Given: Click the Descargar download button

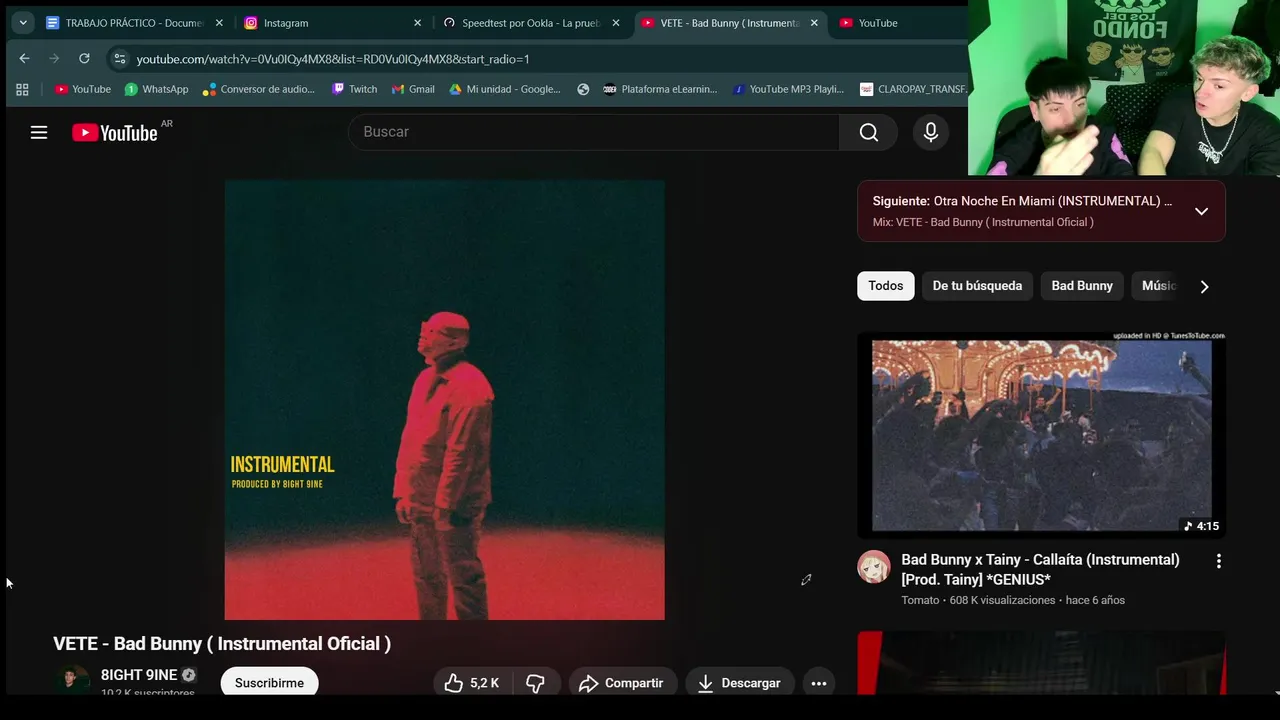Looking at the screenshot, I should pos(740,683).
